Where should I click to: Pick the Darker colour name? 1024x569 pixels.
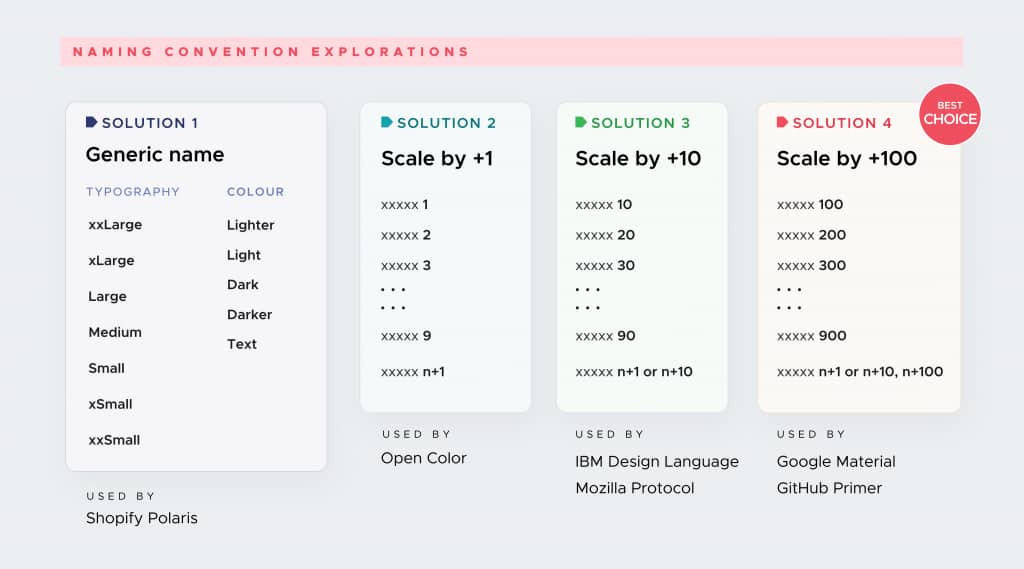[249, 314]
